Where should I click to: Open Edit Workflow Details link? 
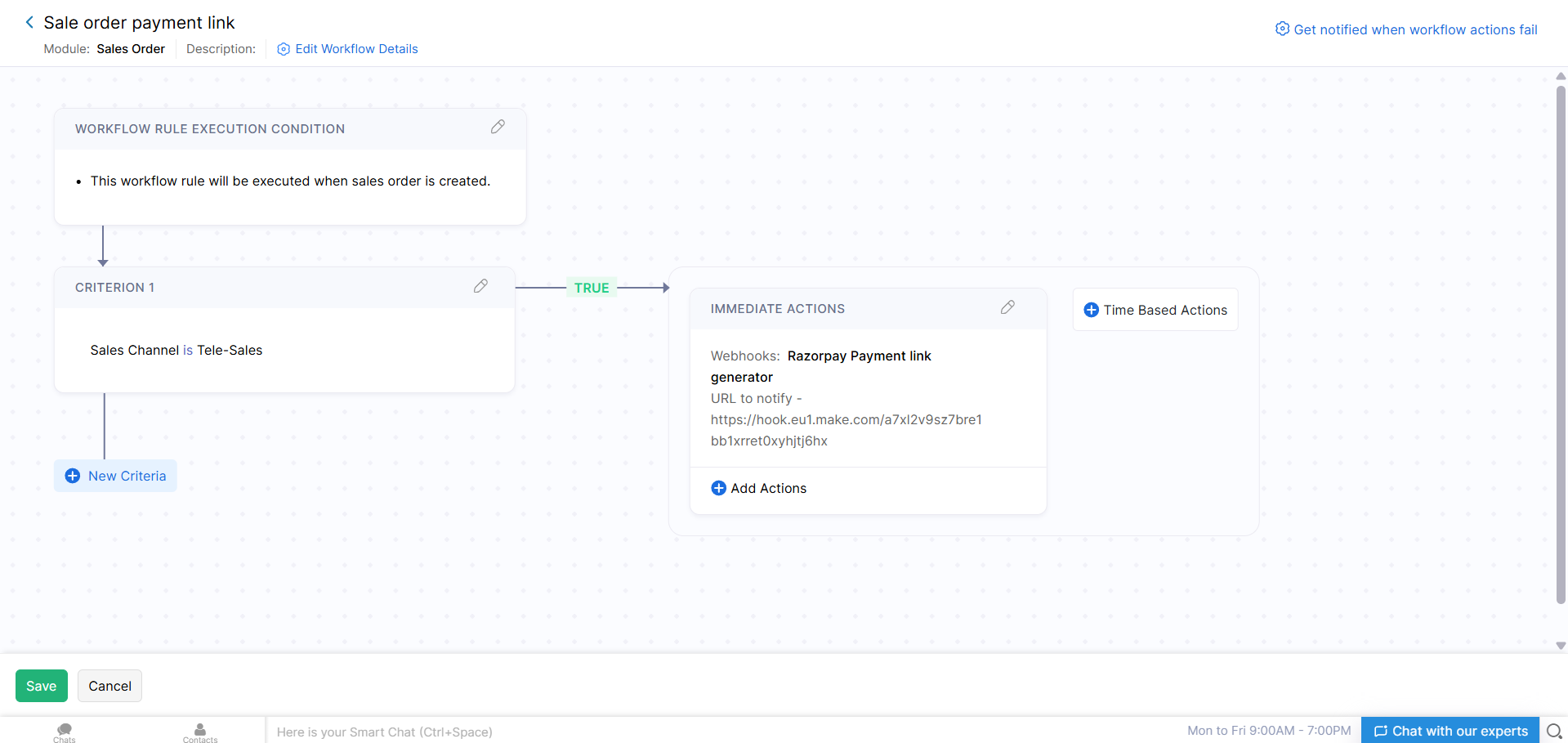pos(347,49)
